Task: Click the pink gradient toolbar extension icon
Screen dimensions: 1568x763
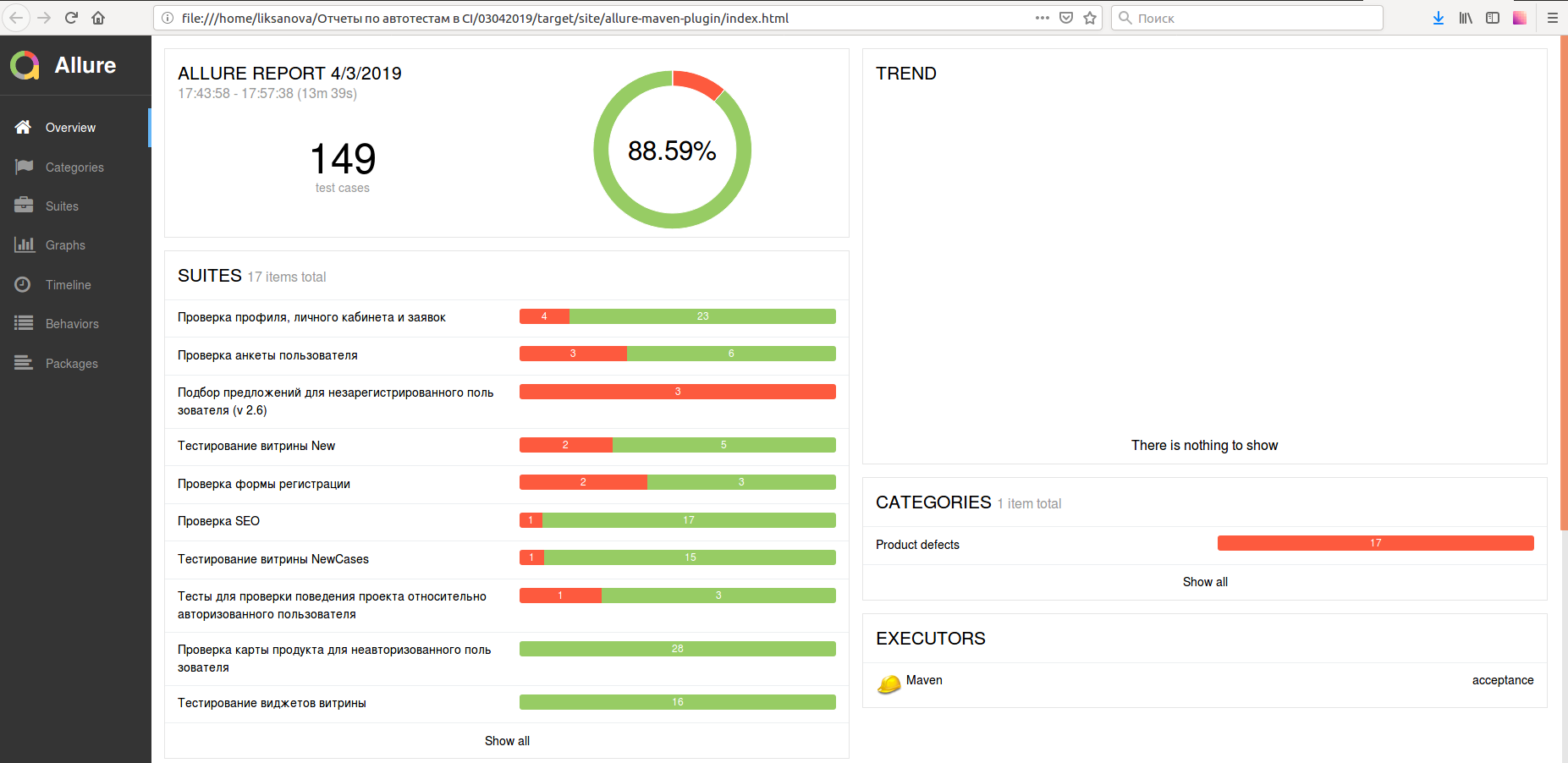Action: click(1520, 18)
